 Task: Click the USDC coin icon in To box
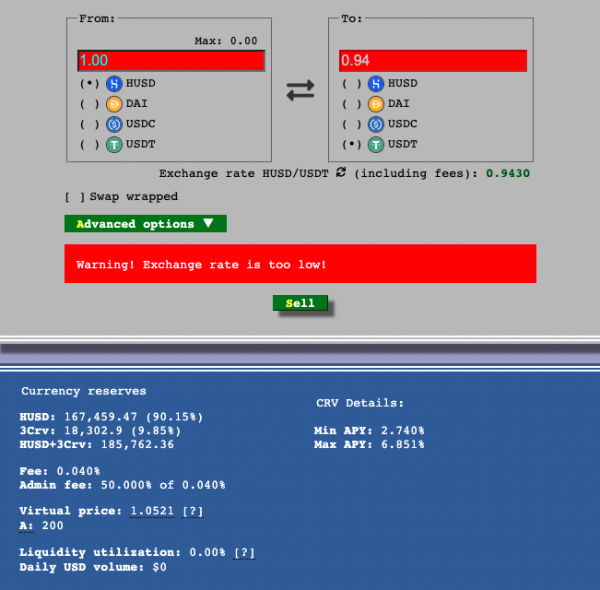(376, 124)
